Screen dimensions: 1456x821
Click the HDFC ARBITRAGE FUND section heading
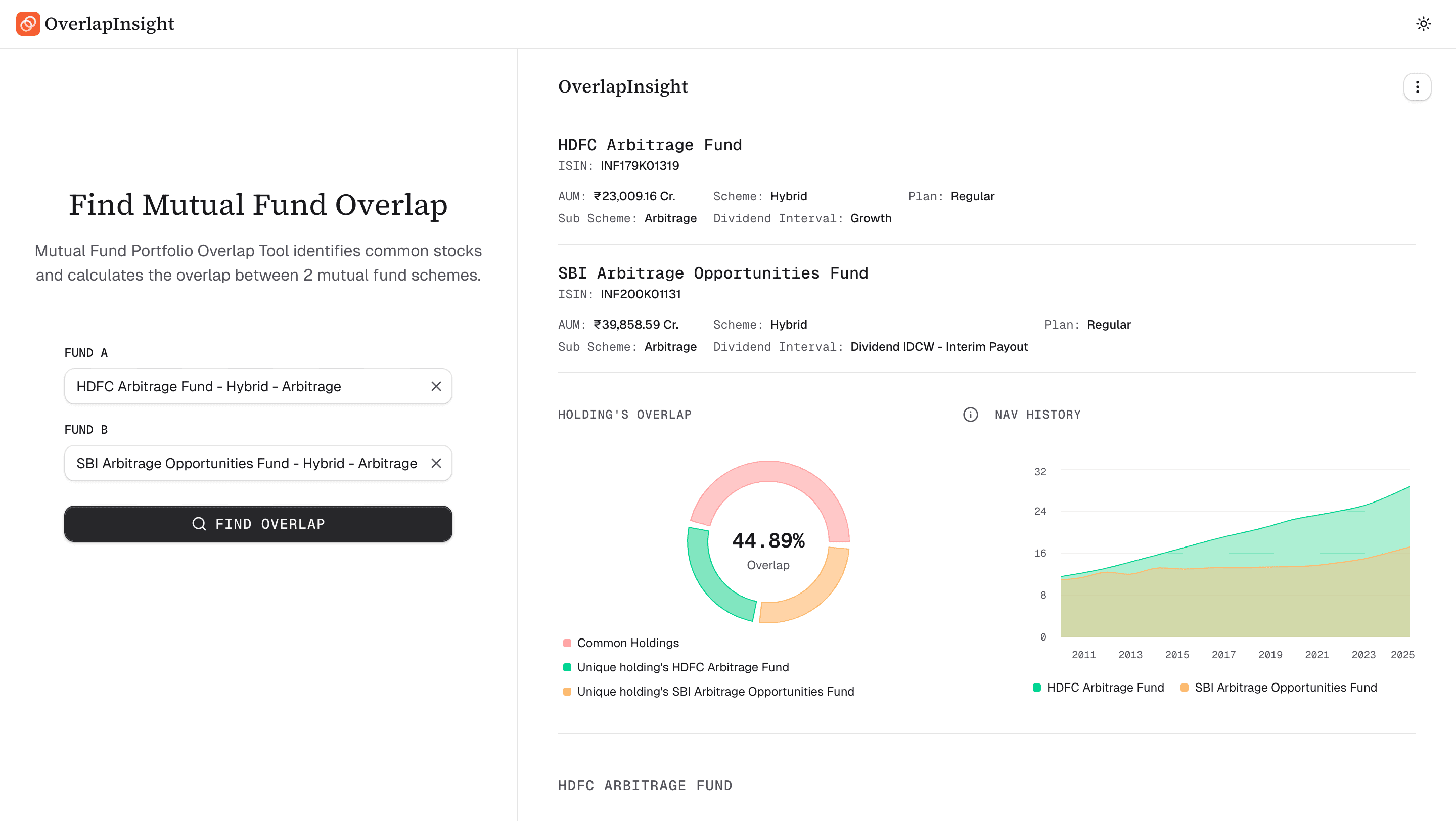point(645,785)
